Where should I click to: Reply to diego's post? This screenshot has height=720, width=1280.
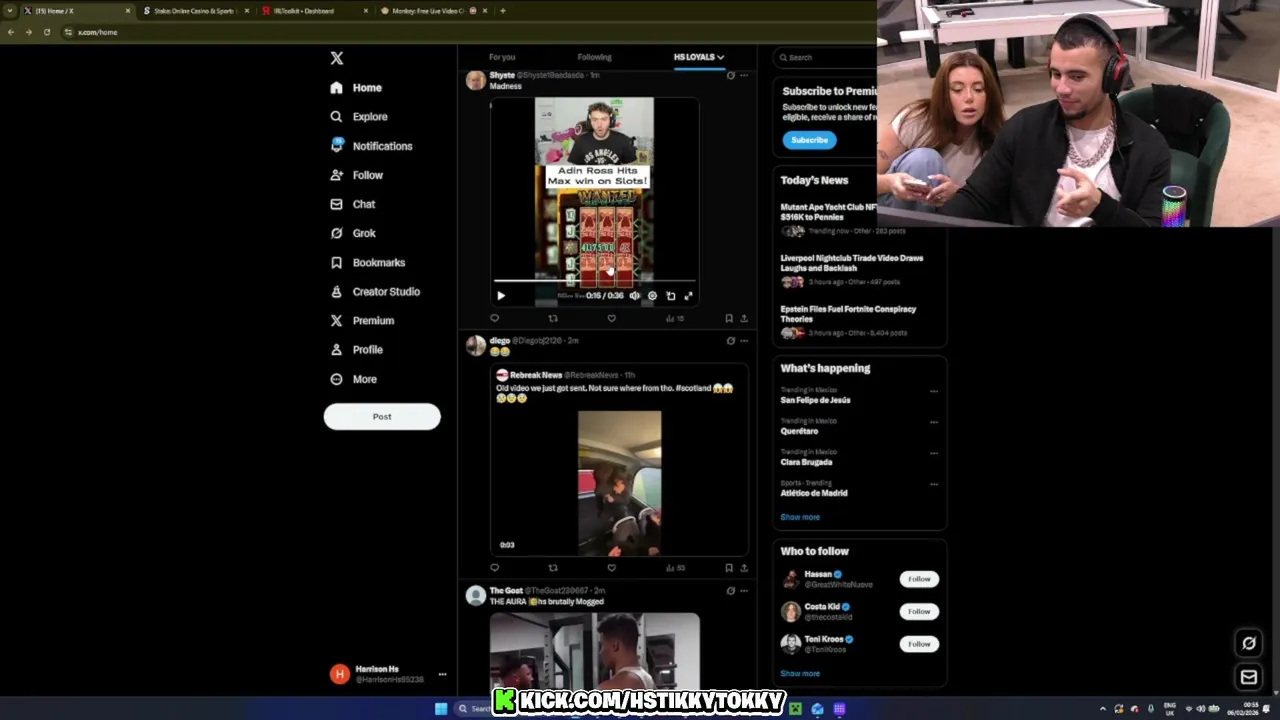pos(494,567)
